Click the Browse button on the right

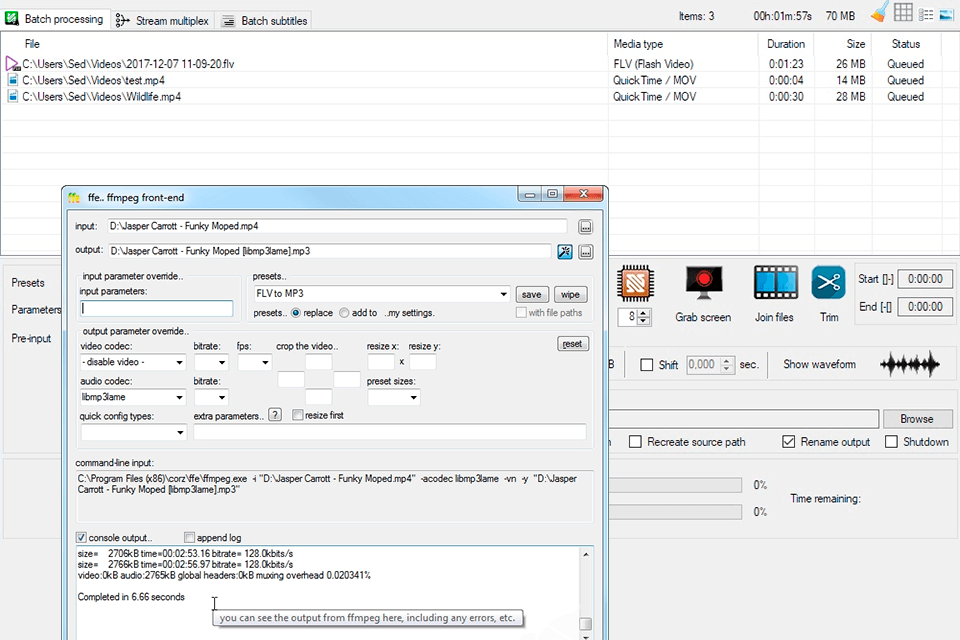coord(916,418)
